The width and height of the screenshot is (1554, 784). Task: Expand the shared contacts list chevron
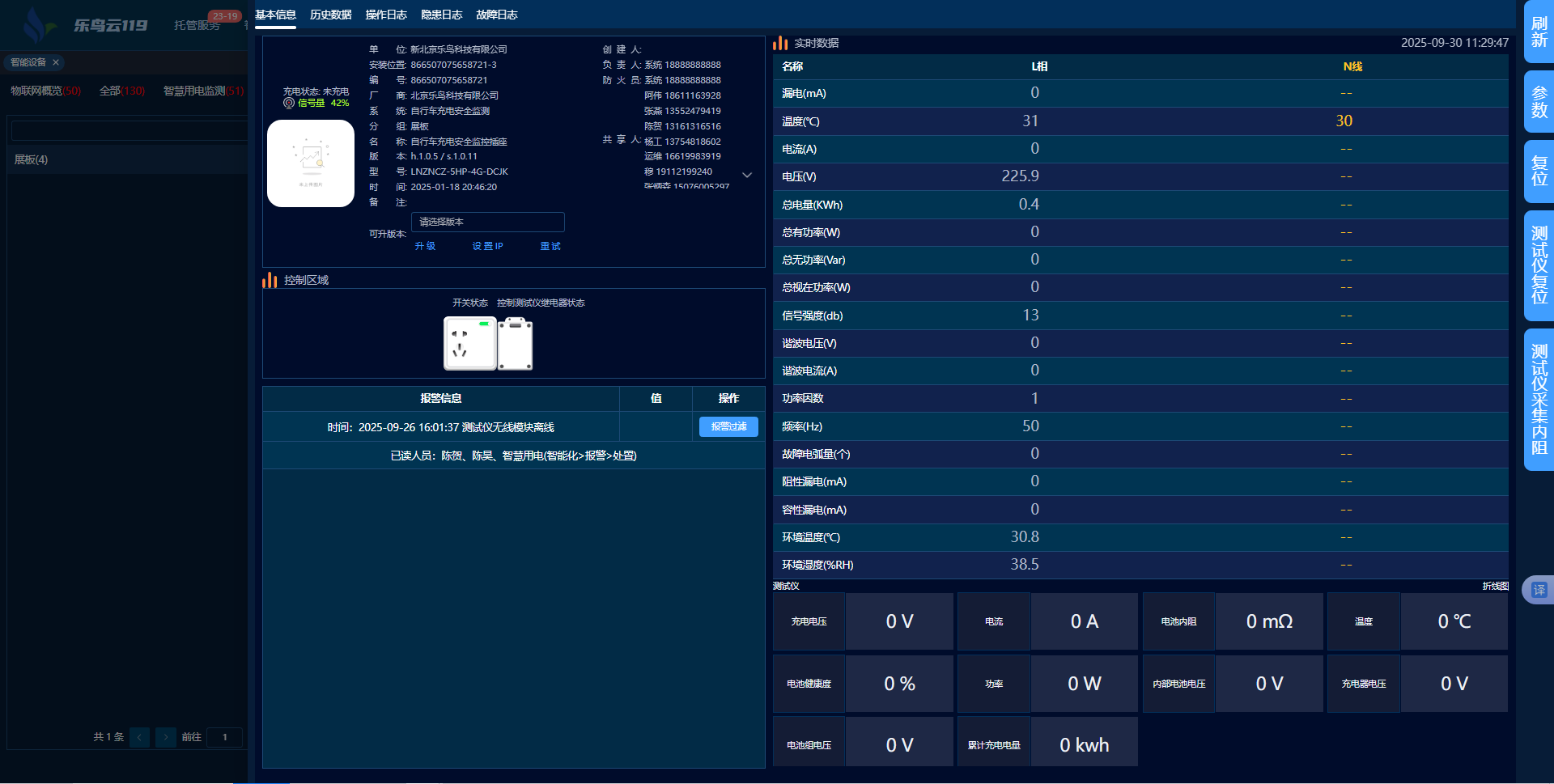747,175
